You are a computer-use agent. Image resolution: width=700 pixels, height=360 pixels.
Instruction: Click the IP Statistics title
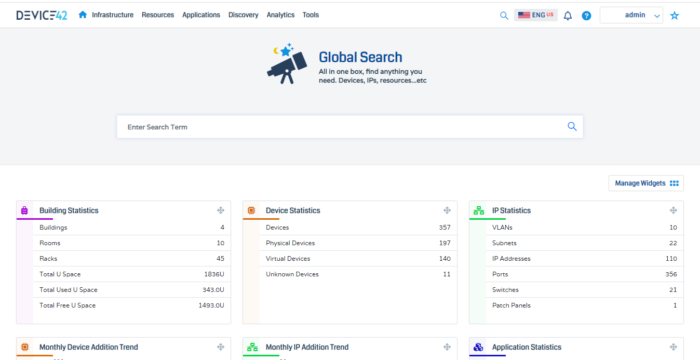(512, 210)
